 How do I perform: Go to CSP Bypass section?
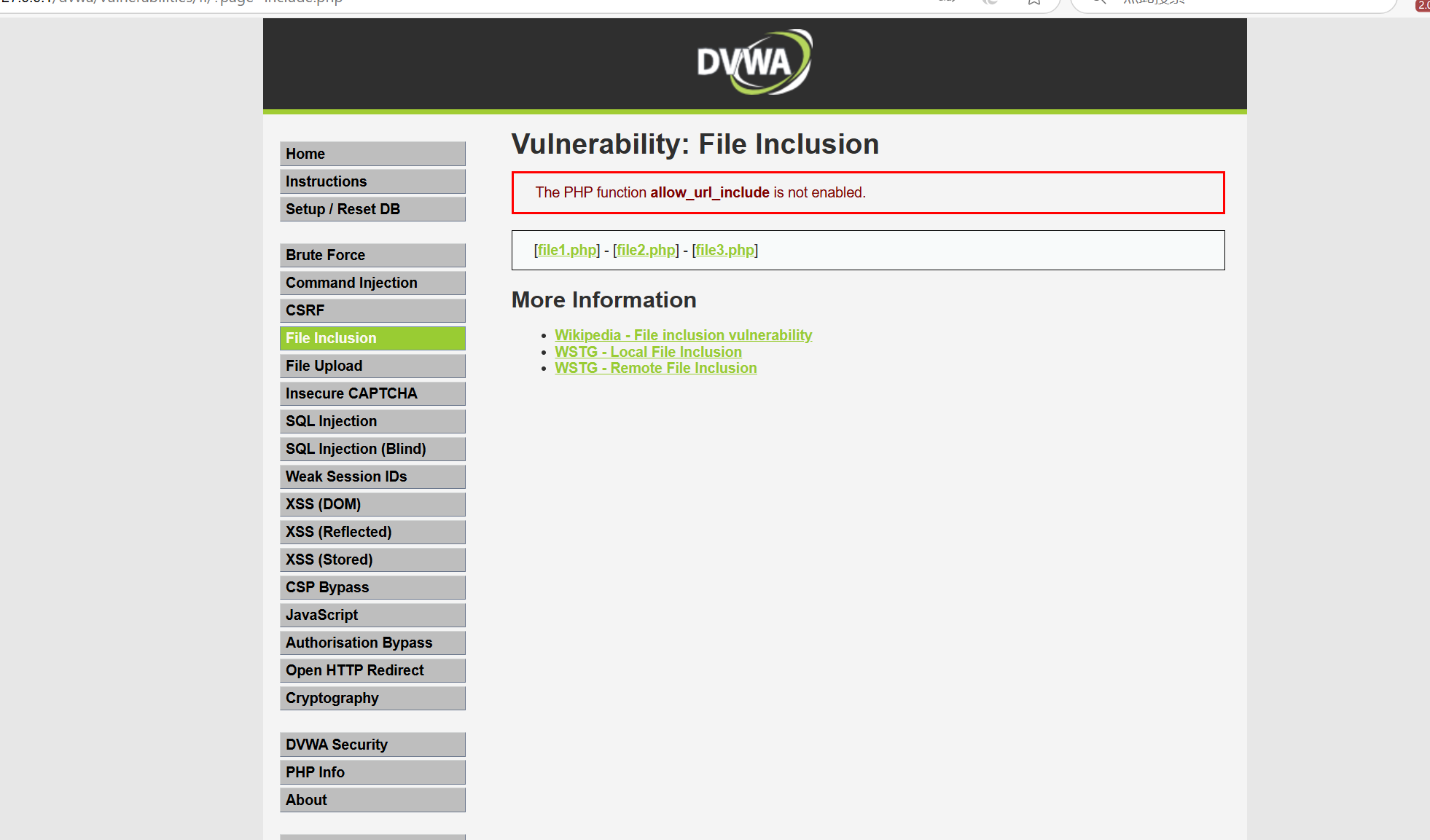coord(372,587)
